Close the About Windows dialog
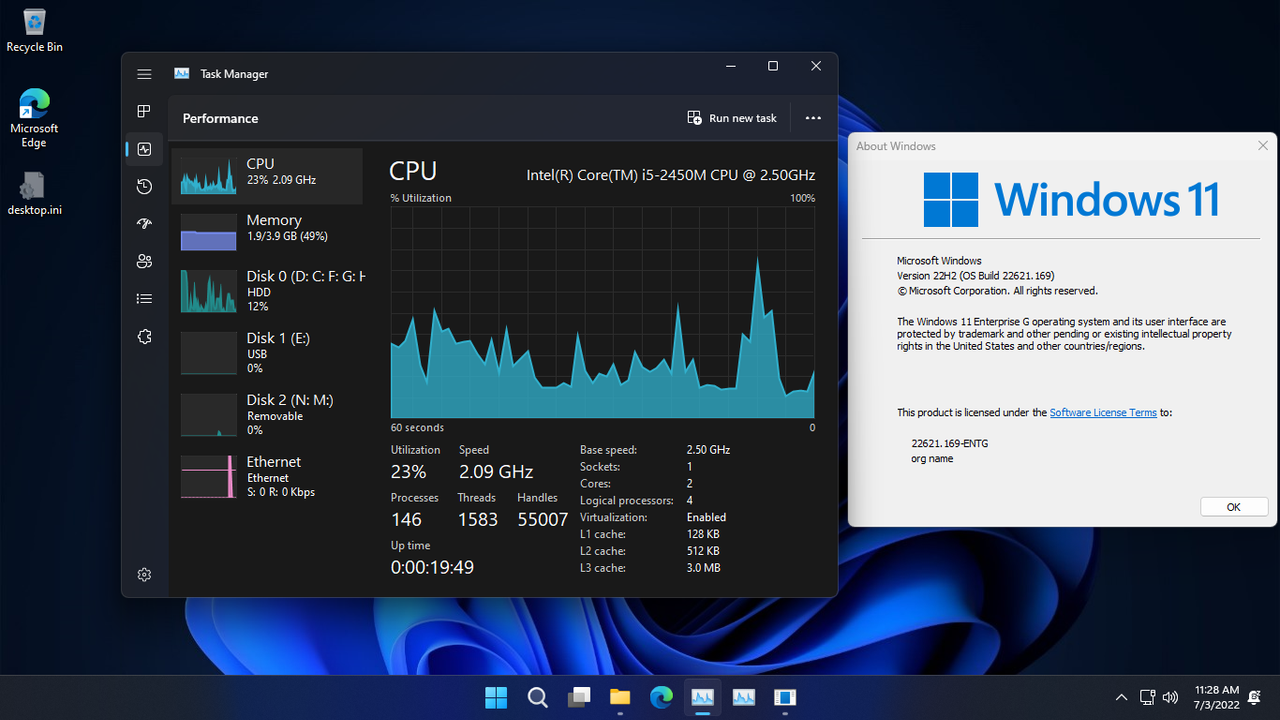 1263,146
